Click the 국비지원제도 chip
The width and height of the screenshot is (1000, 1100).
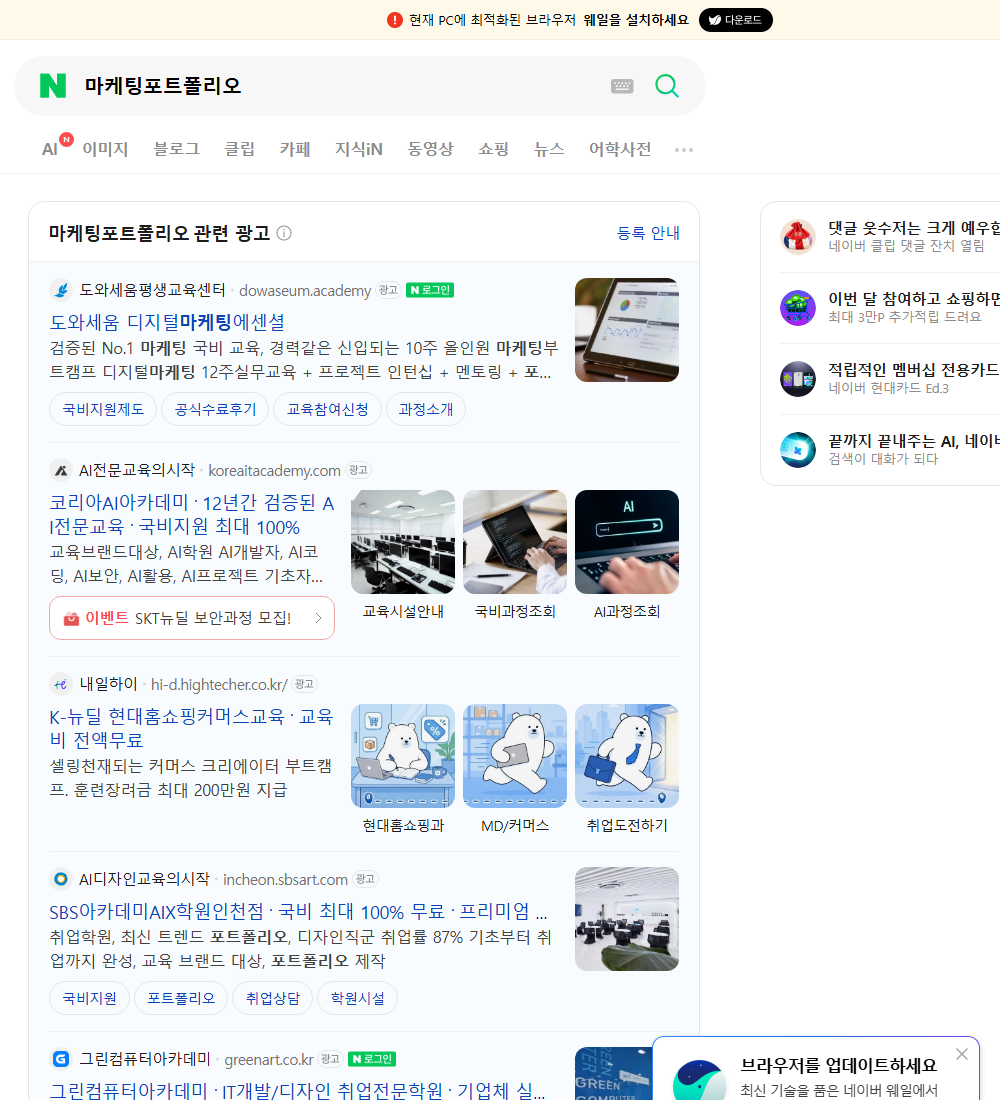click(103, 409)
